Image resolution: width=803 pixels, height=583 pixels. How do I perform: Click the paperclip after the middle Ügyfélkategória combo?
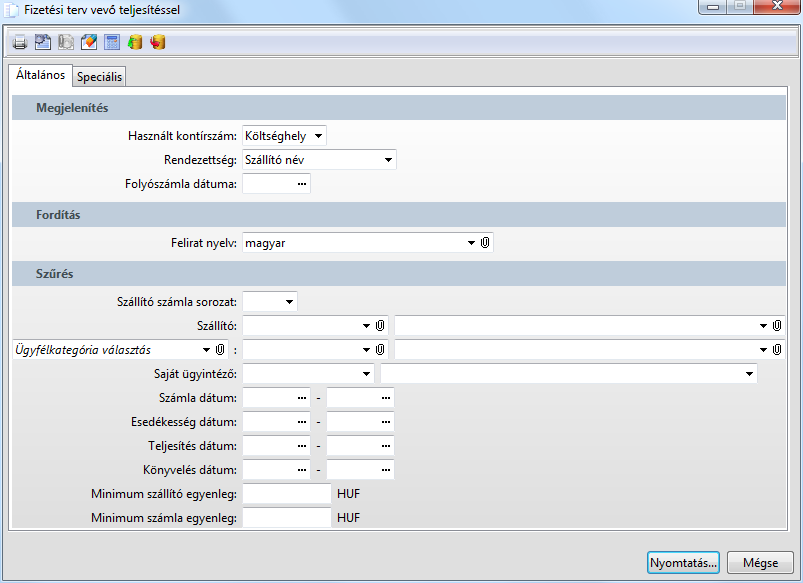pos(380,350)
